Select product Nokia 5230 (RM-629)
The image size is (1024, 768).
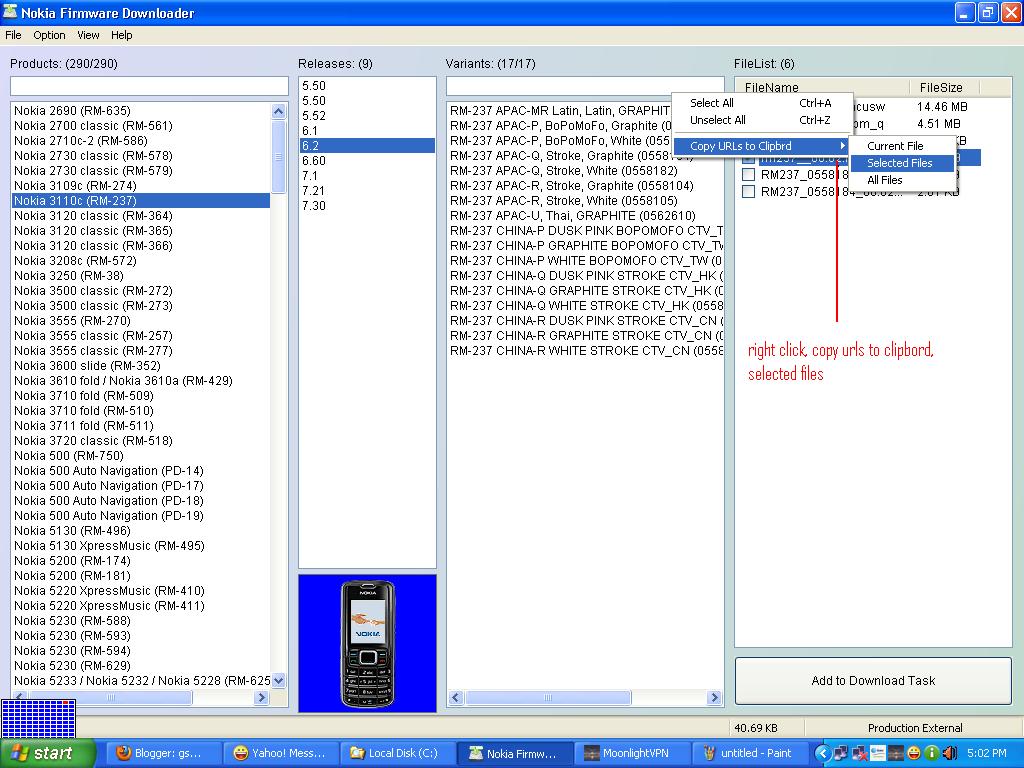point(141,665)
